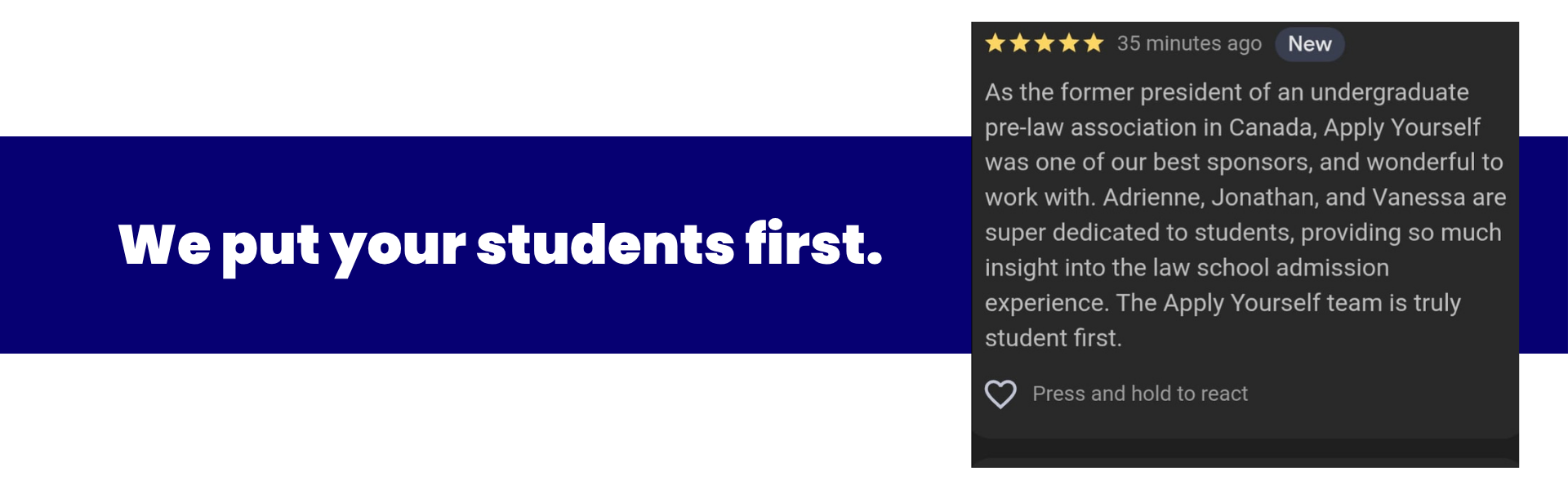Select the first yellow rating star
1568x490 pixels.
click(996, 43)
